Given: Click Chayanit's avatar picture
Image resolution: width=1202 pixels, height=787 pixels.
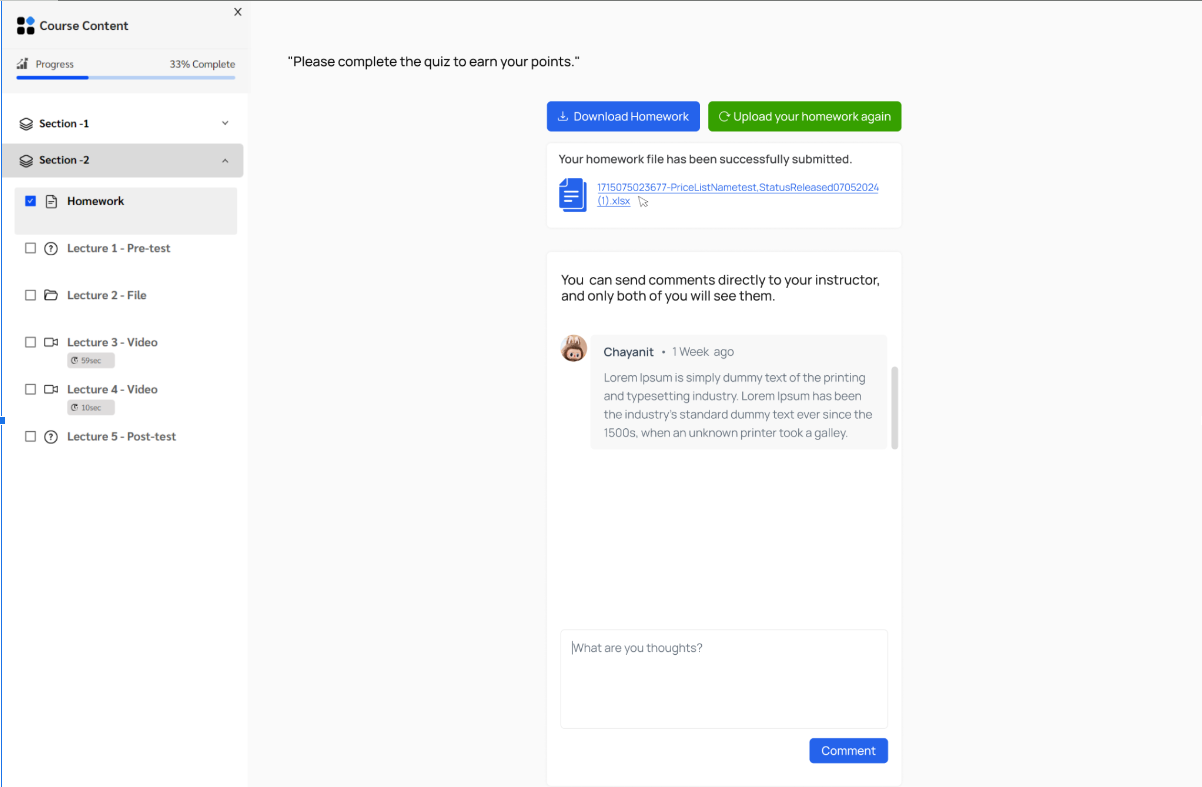Looking at the screenshot, I should point(574,349).
